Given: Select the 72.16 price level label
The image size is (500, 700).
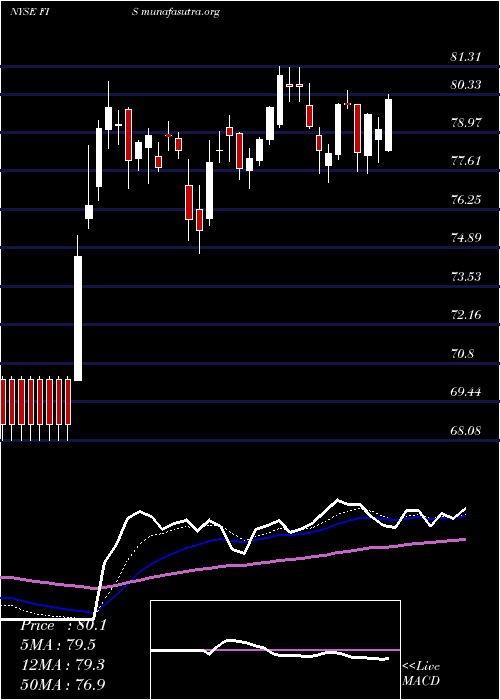Looking at the screenshot, I should tap(467, 315).
